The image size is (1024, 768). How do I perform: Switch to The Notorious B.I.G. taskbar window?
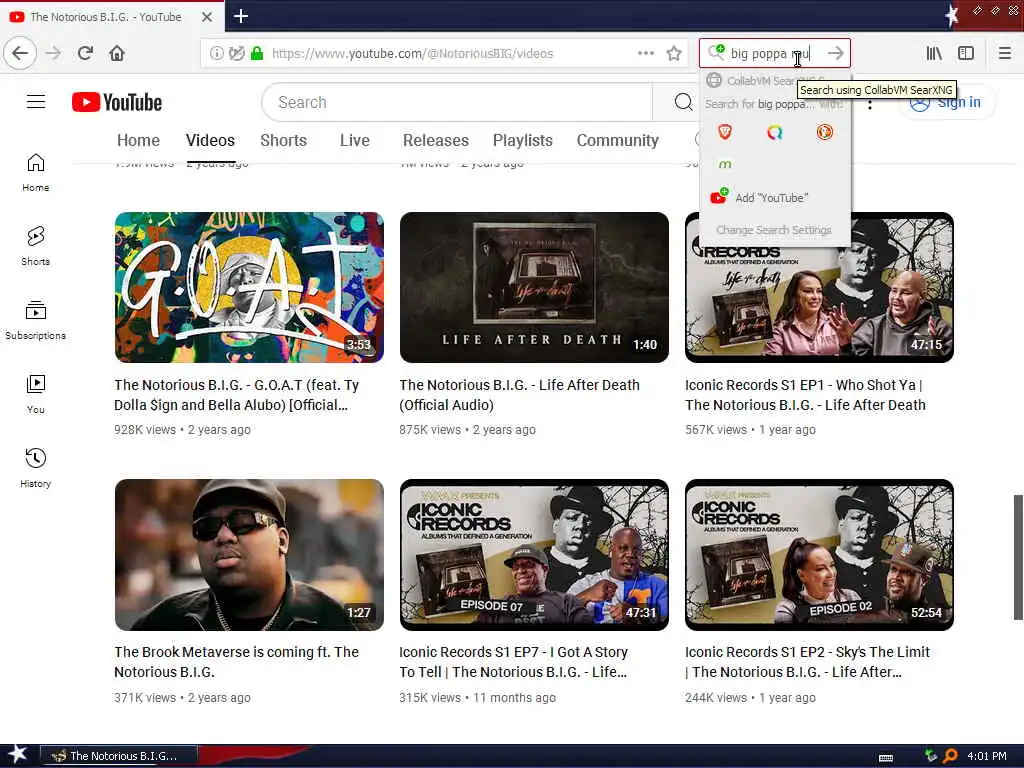coord(118,756)
